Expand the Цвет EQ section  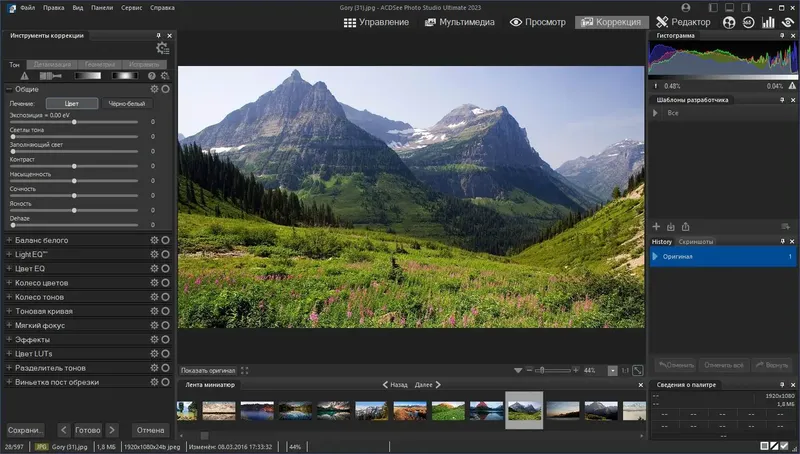pyautogui.click(x=9, y=268)
